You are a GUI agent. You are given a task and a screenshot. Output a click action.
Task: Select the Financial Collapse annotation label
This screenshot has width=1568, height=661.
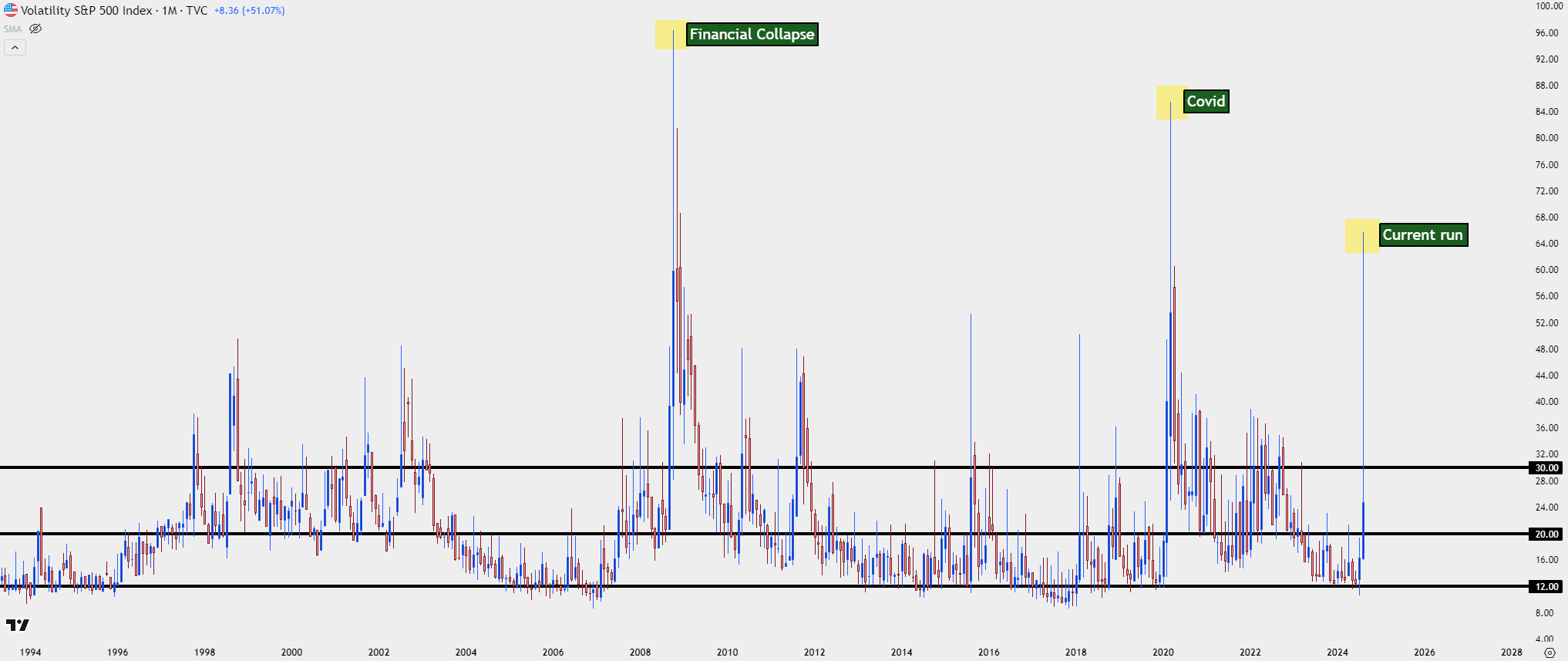[x=752, y=34]
